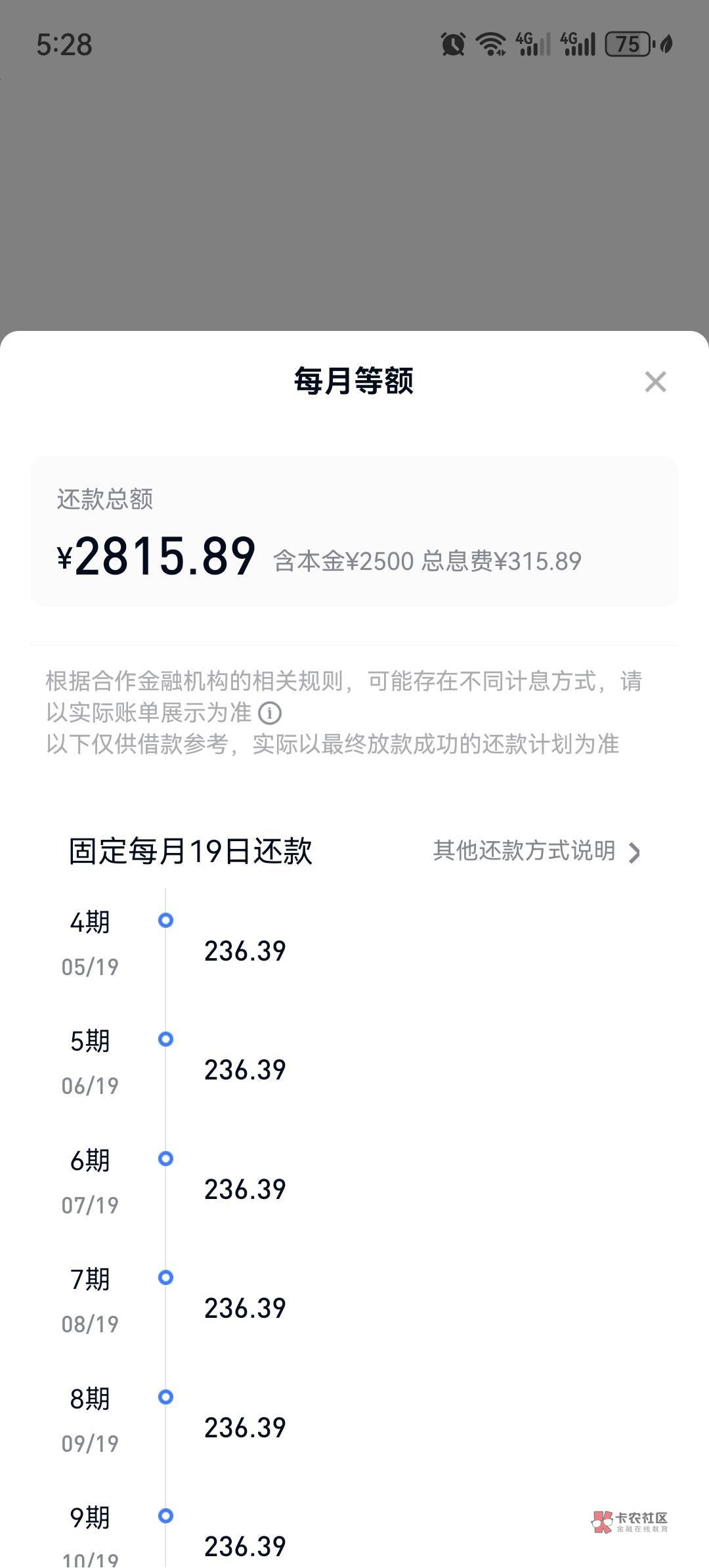Viewport: 709px width, 1568px height.
Task: Tap the 236.39 amount for 05/19
Action: coord(245,951)
